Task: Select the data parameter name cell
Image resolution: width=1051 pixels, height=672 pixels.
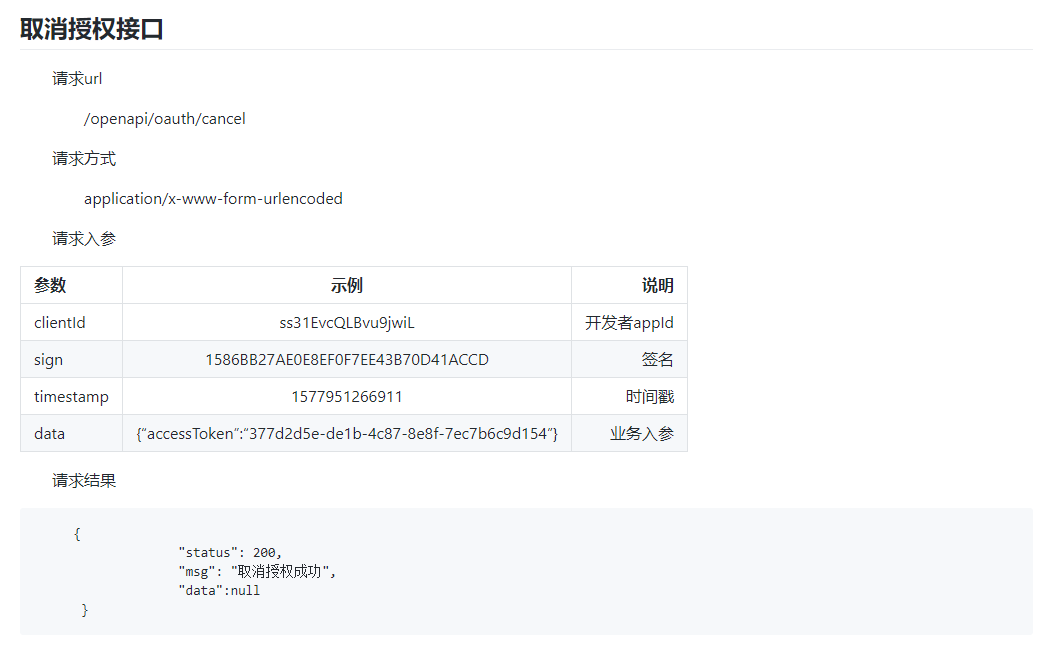Action: coord(47,433)
